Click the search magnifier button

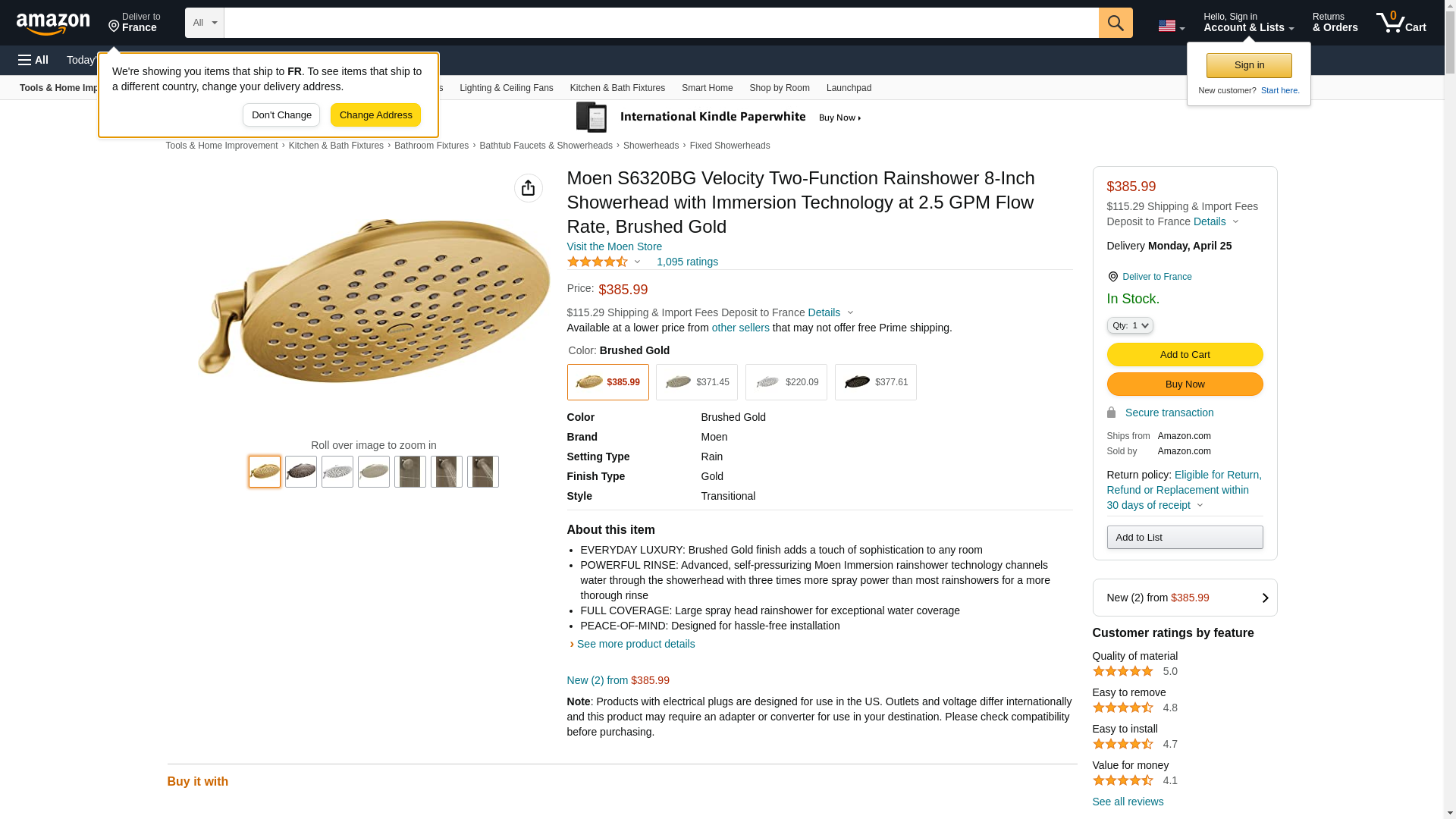pyautogui.click(x=1115, y=23)
